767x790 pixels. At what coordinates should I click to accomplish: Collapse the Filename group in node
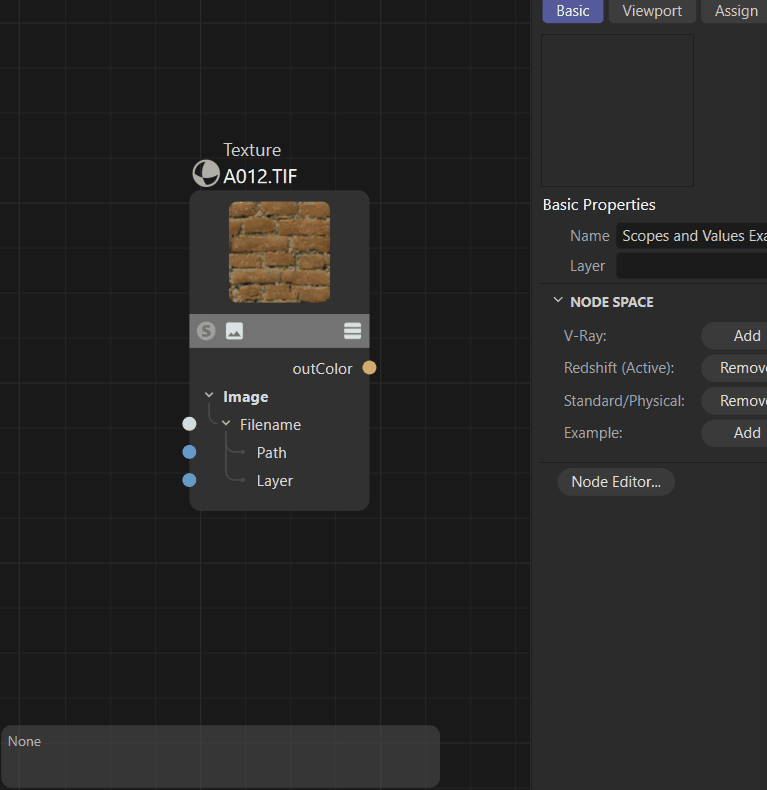[226, 424]
